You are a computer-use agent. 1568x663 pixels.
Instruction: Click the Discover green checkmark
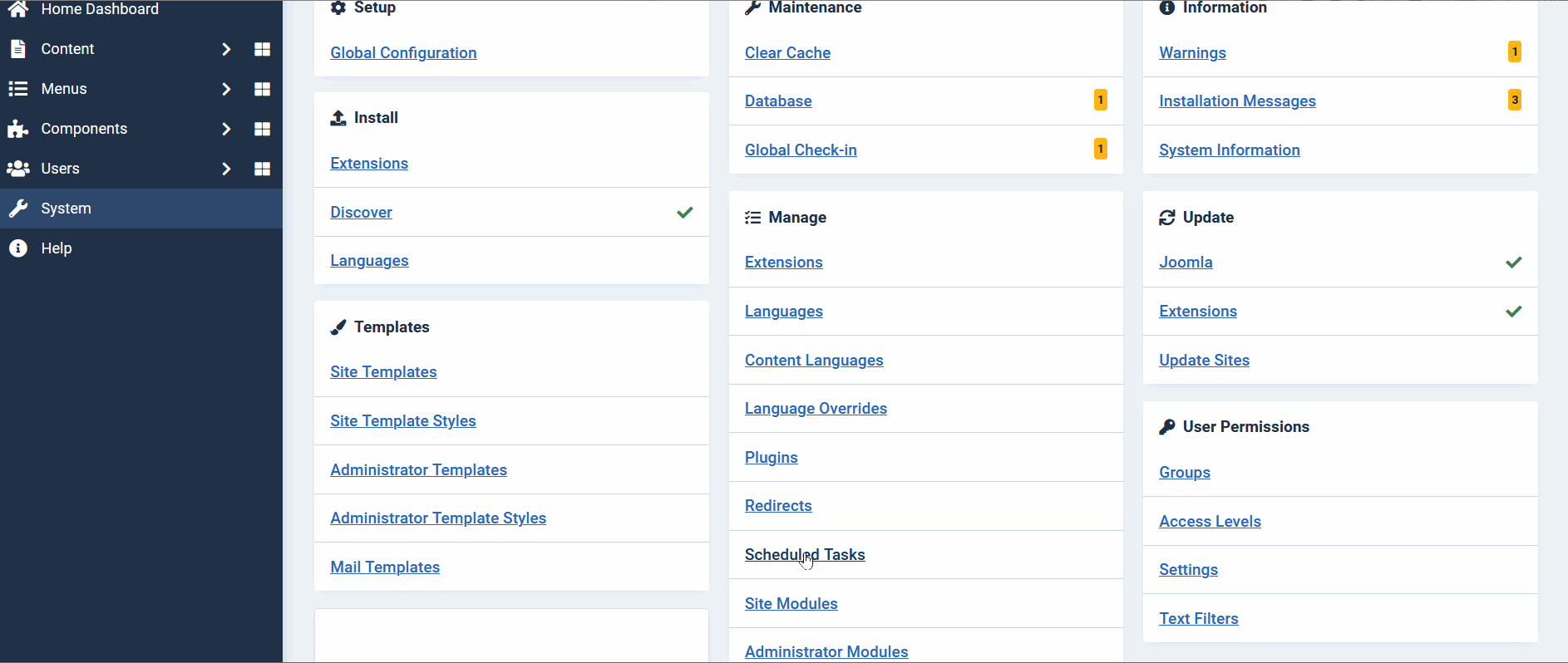point(684,213)
